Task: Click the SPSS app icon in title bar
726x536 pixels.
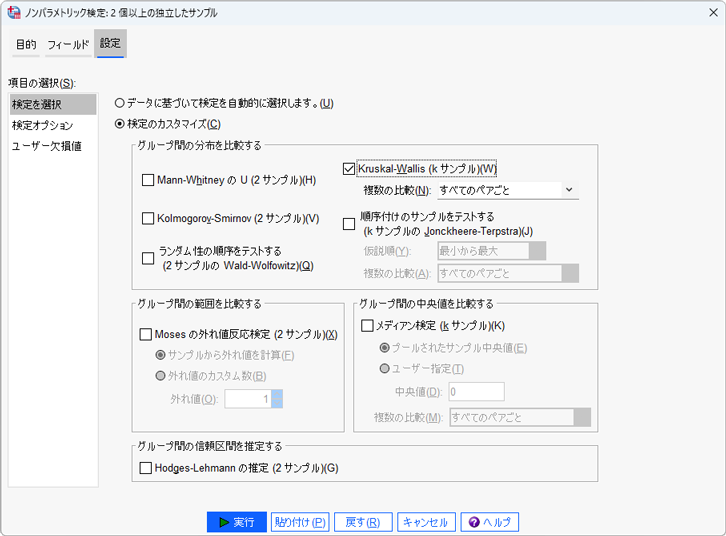Action: point(13,12)
